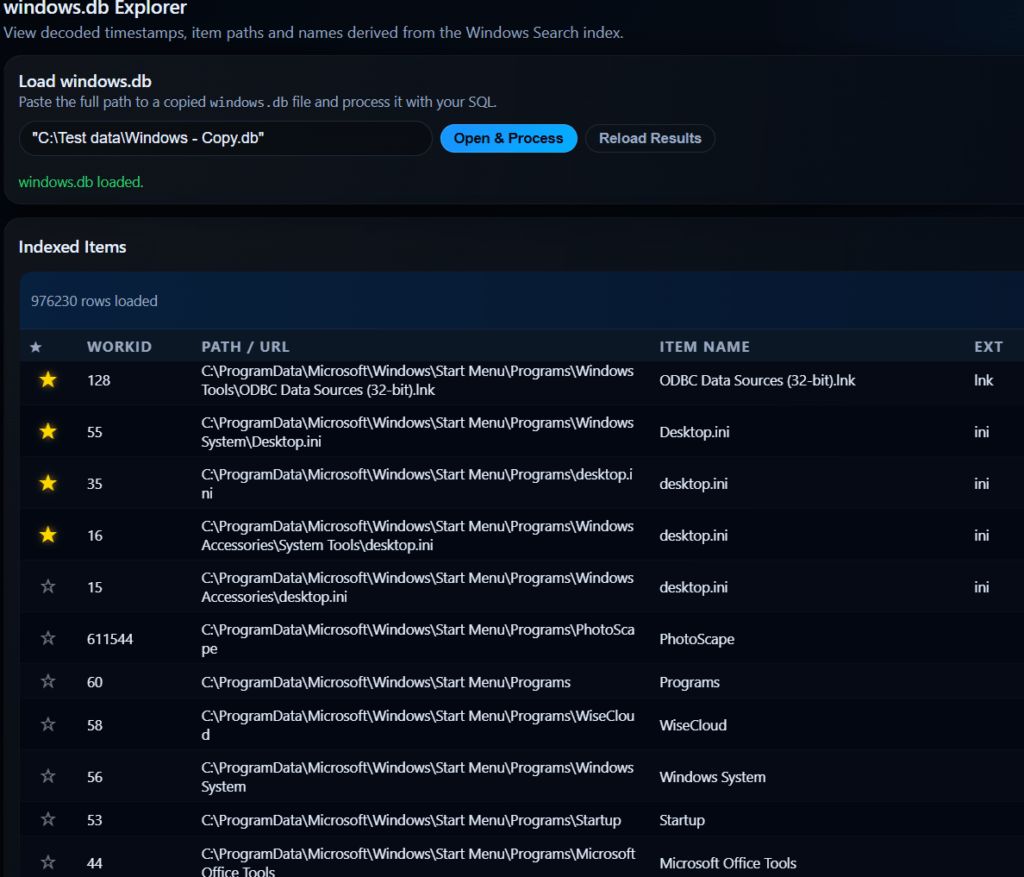The height and width of the screenshot is (877, 1024).
Task: Focus the windows.db file path field
Action: pyautogui.click(x=225, y=139)
